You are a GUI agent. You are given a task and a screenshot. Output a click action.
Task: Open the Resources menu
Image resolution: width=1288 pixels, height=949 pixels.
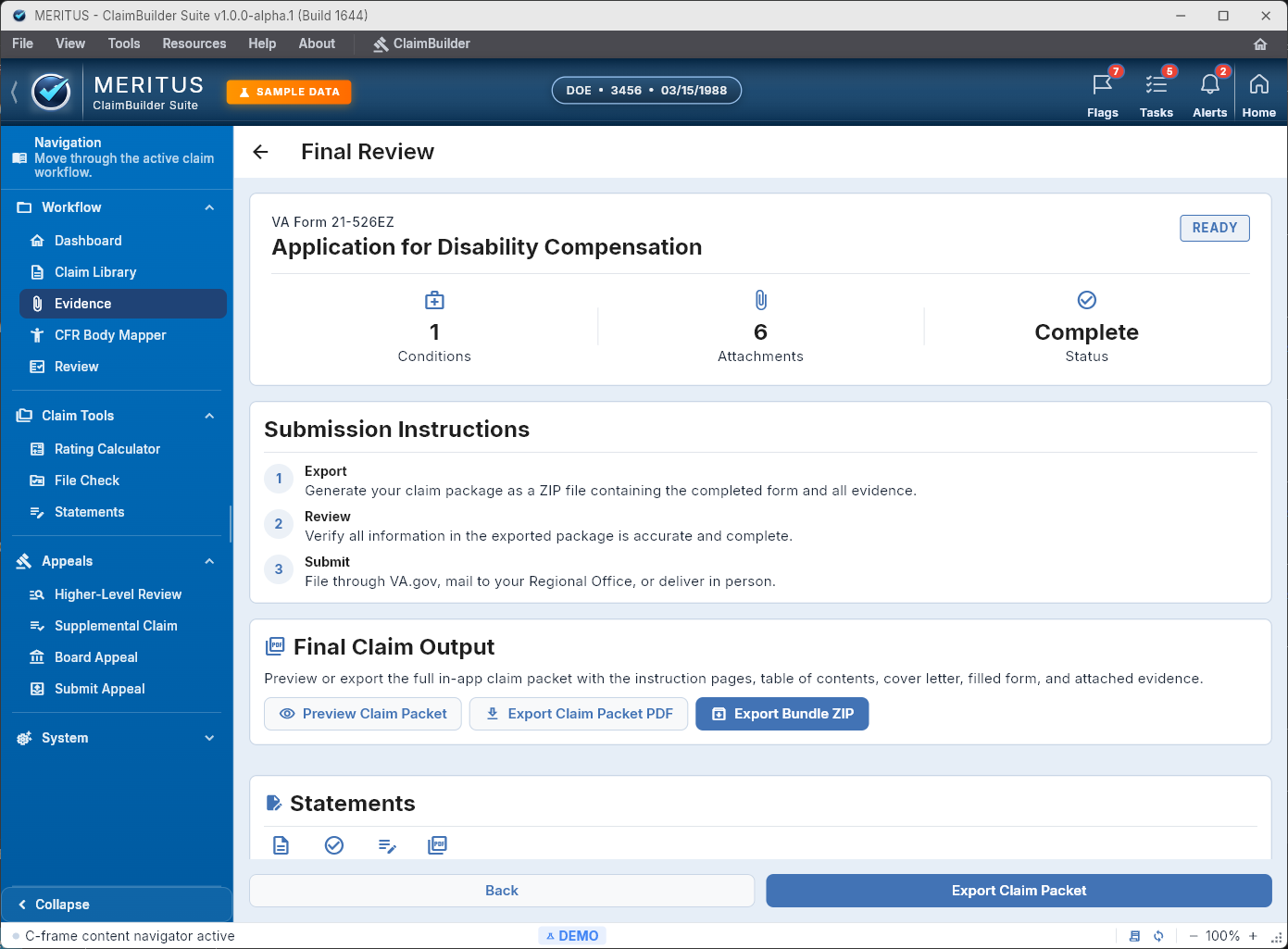tap(194, 44)
